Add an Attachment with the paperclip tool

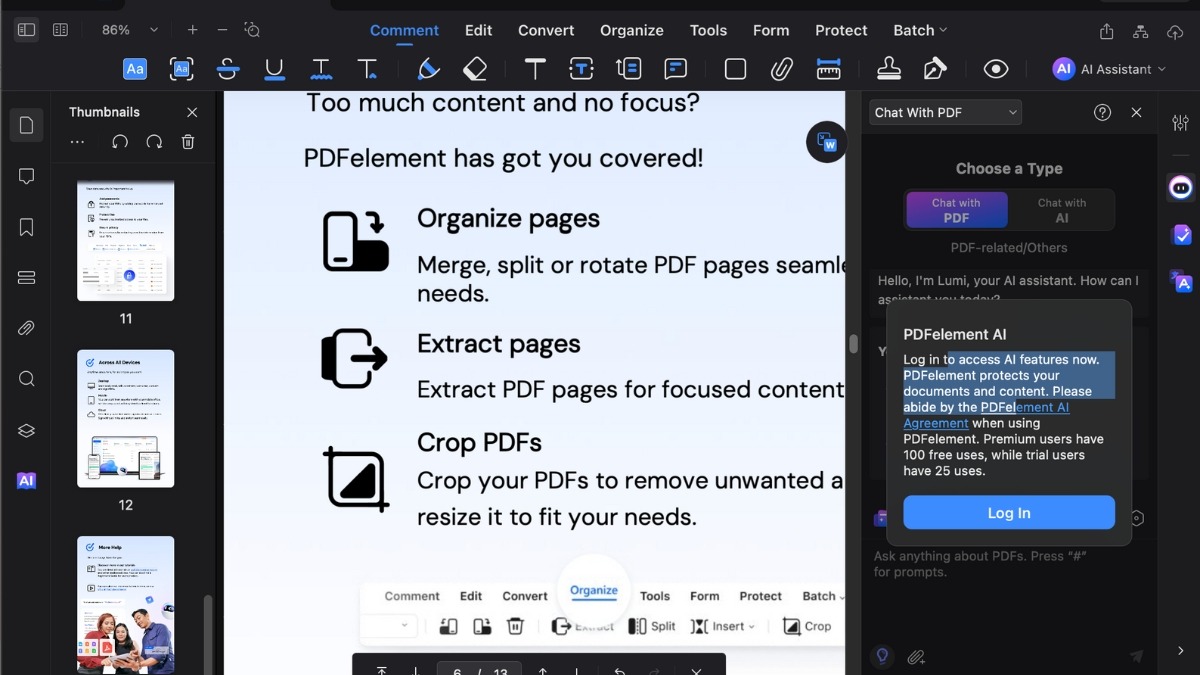(781, 69)
